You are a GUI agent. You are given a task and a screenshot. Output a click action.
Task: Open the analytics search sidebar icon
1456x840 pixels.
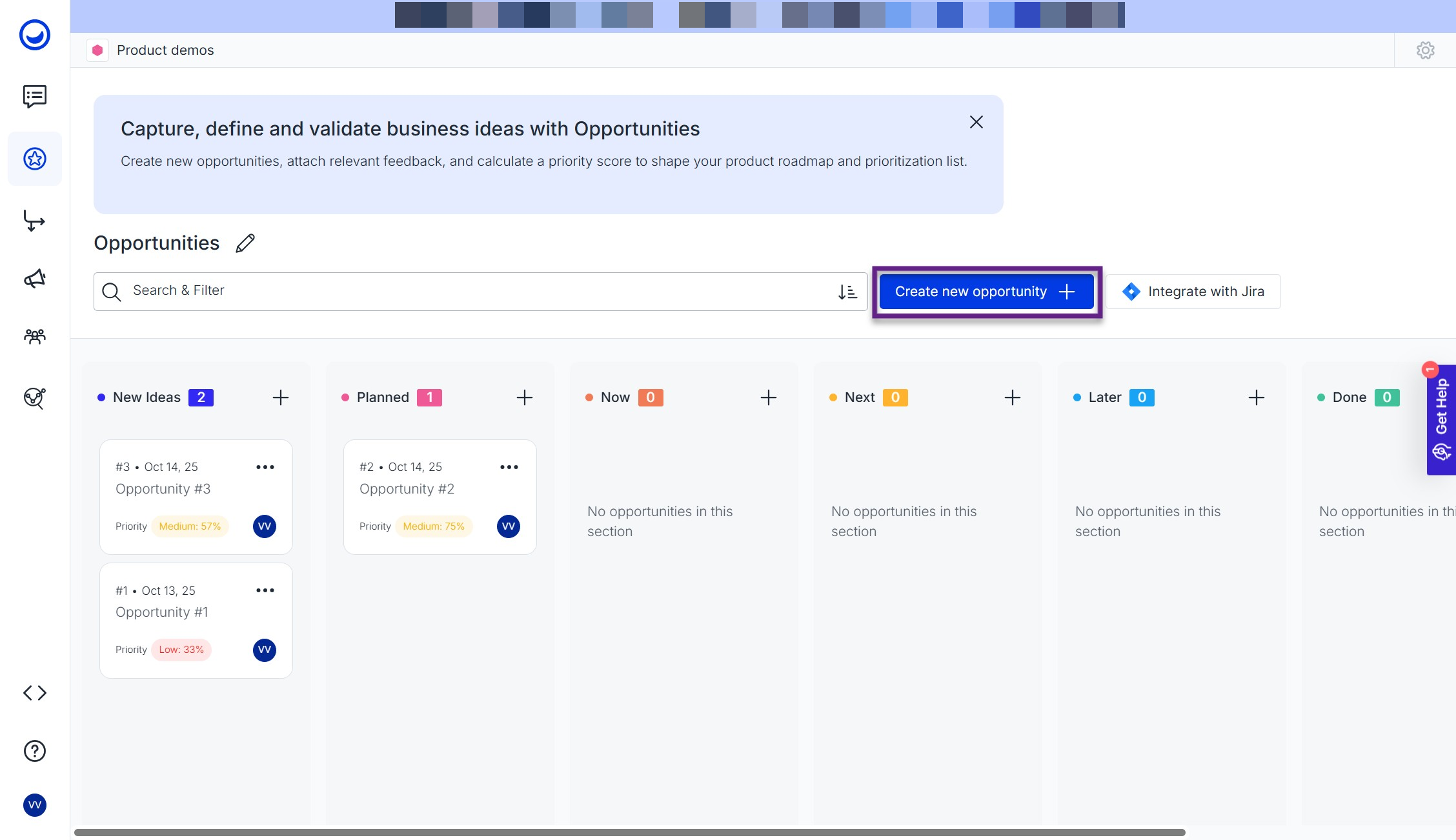(x=35, y=398)
